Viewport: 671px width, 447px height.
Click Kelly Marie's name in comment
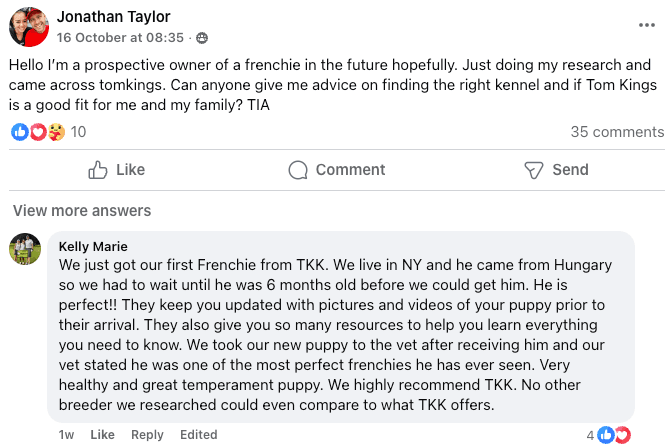coord(93,246)
